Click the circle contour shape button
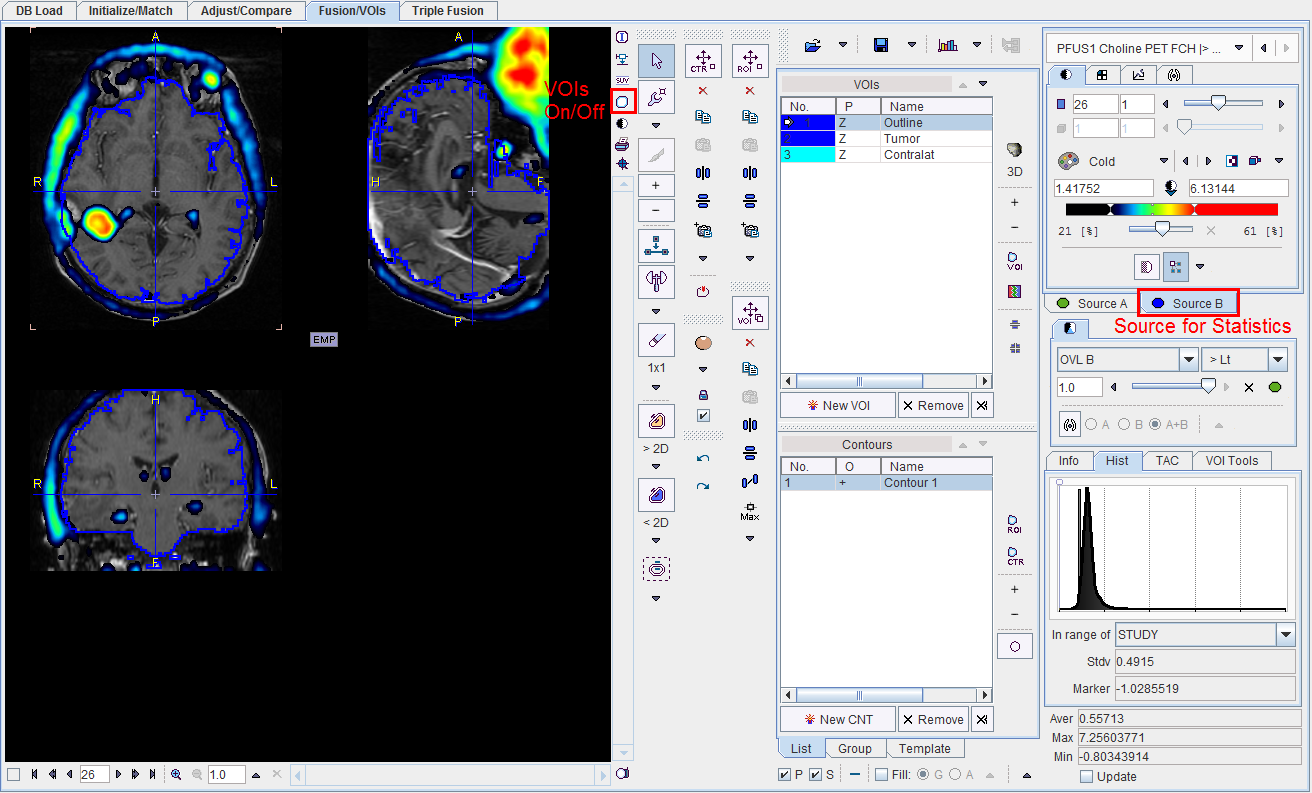Image resolution: width=1312 pixels, height=793 pixels. click(1015, 646)
